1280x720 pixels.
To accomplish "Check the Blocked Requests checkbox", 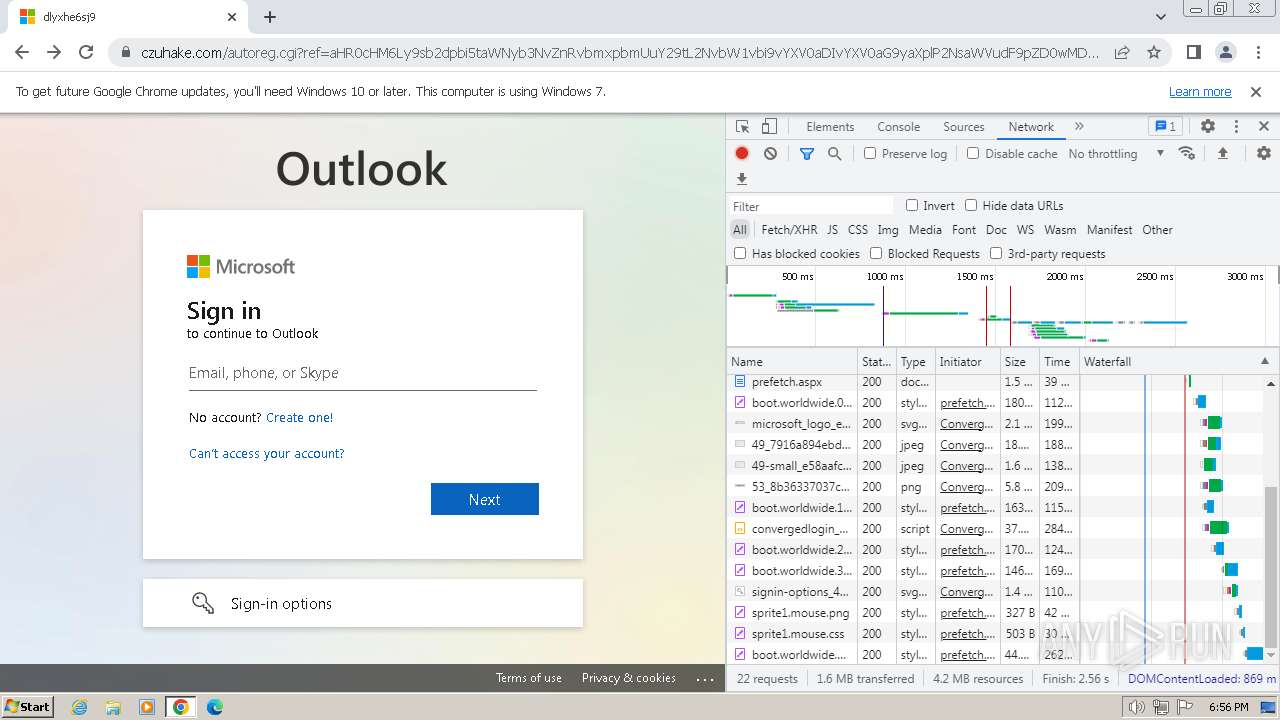I will tap(876, 254).
